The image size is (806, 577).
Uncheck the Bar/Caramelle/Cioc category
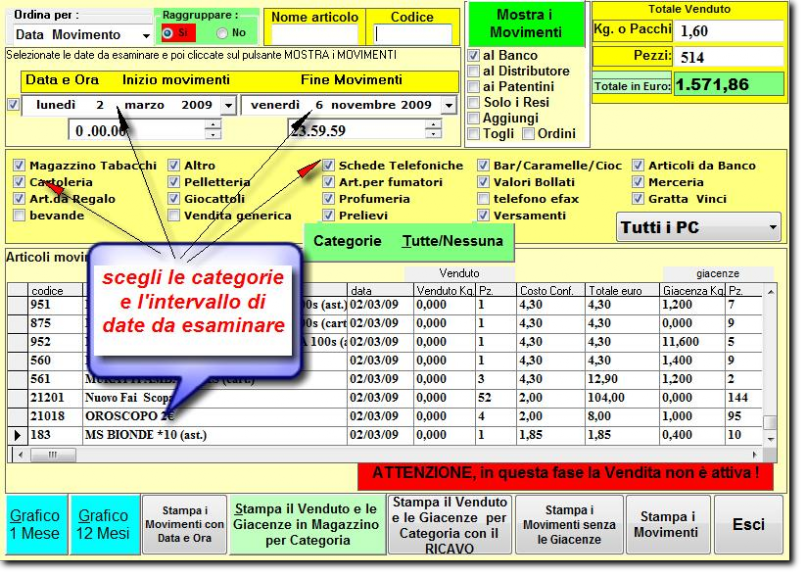[483, 165]
